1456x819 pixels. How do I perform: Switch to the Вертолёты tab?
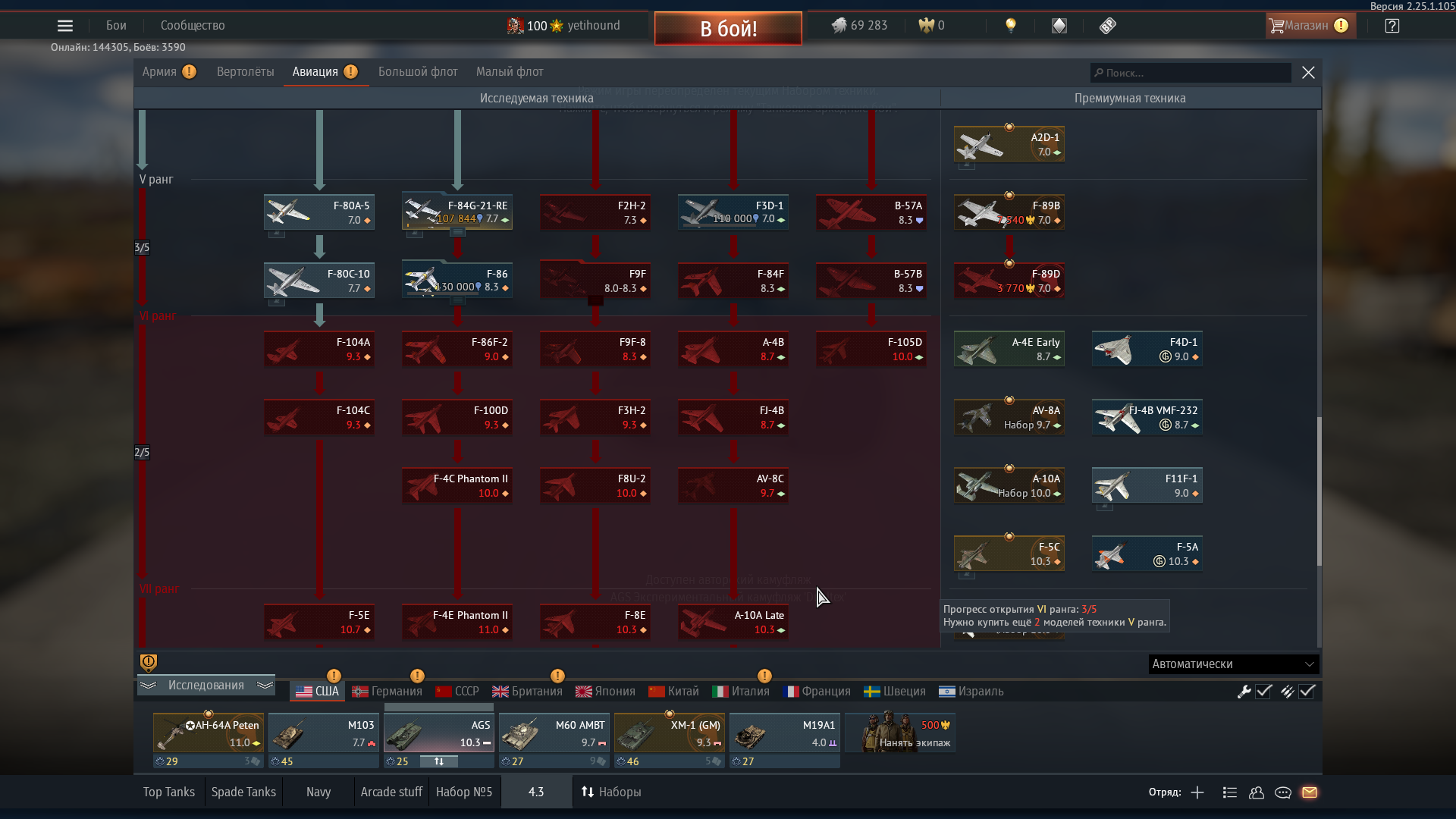[246, 72]
